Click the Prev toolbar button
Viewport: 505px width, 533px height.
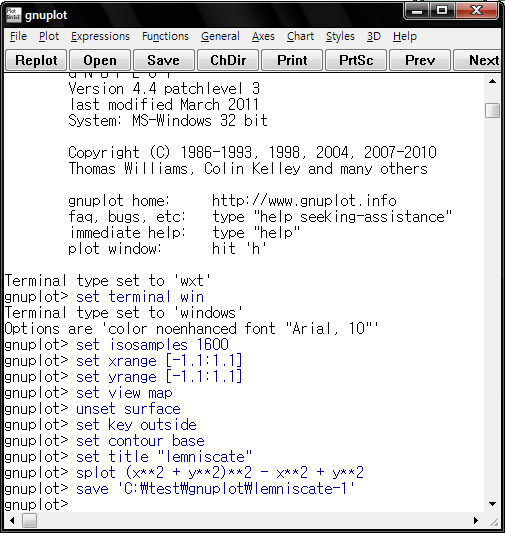coord(420,60)
